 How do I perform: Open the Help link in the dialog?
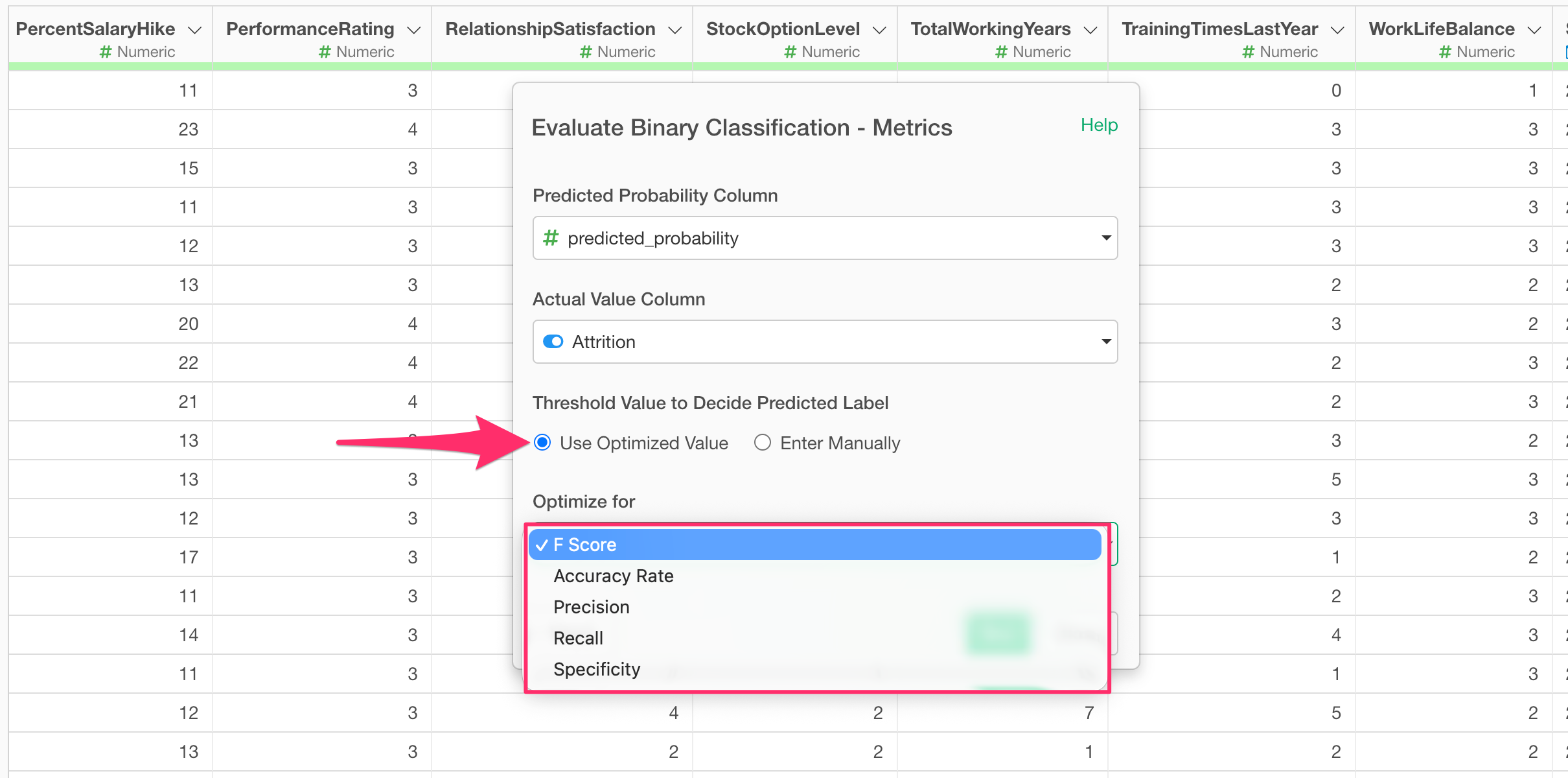pyautogui.click(x=1099, y=124)
